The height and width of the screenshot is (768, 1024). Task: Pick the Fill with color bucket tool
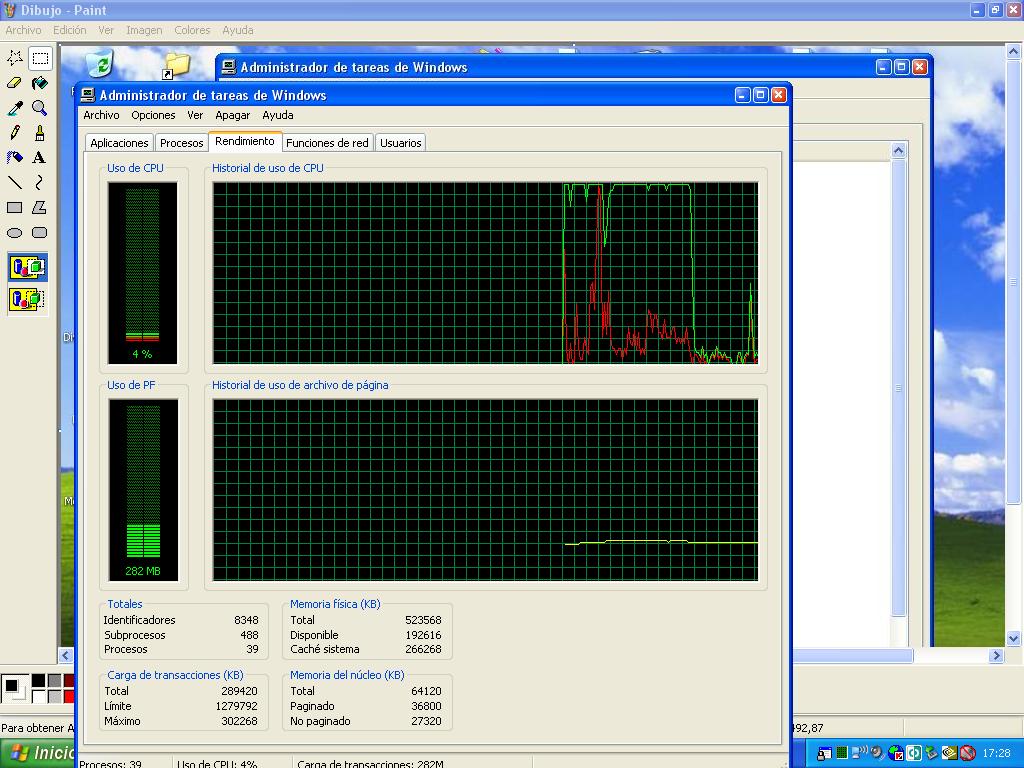(x=39, y=83)
